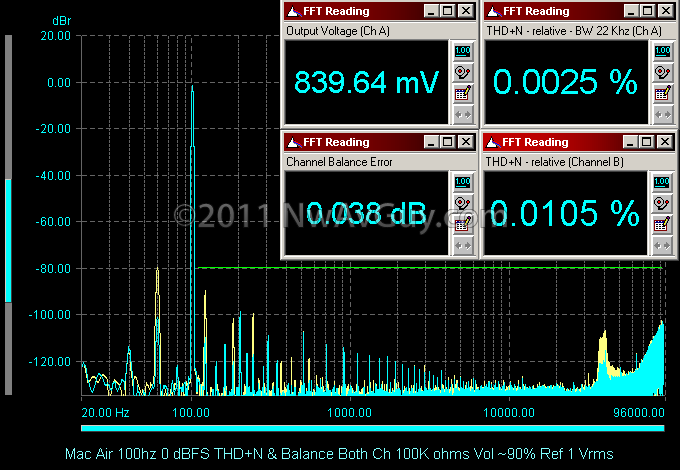
Task: Open the notepad icon in Channel Balance Error window
Action: click(x=462, y=224)
